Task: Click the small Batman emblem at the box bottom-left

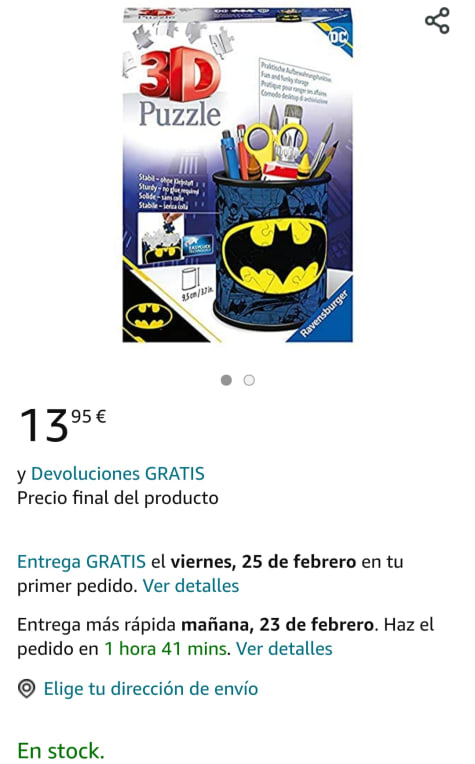Action: click(x=149, y=316)
